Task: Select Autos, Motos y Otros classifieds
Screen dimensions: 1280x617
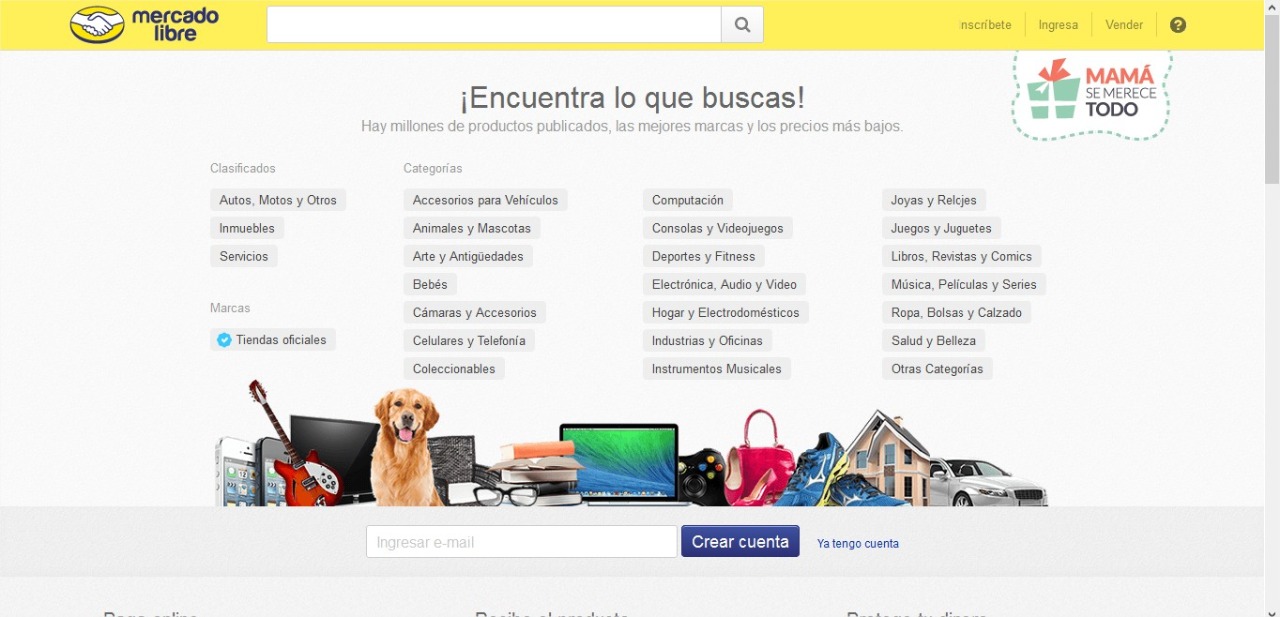Action: (x=278, y=200)
